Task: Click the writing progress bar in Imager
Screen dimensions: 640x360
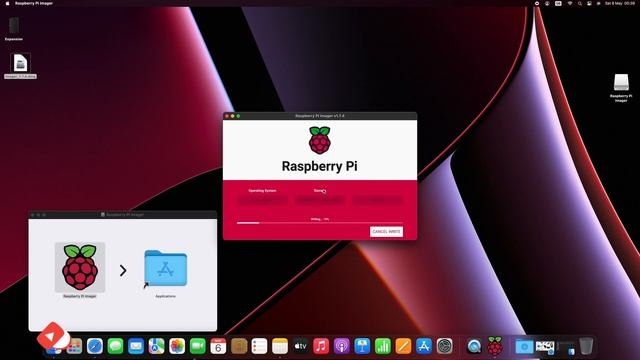Action: point(320,223)
